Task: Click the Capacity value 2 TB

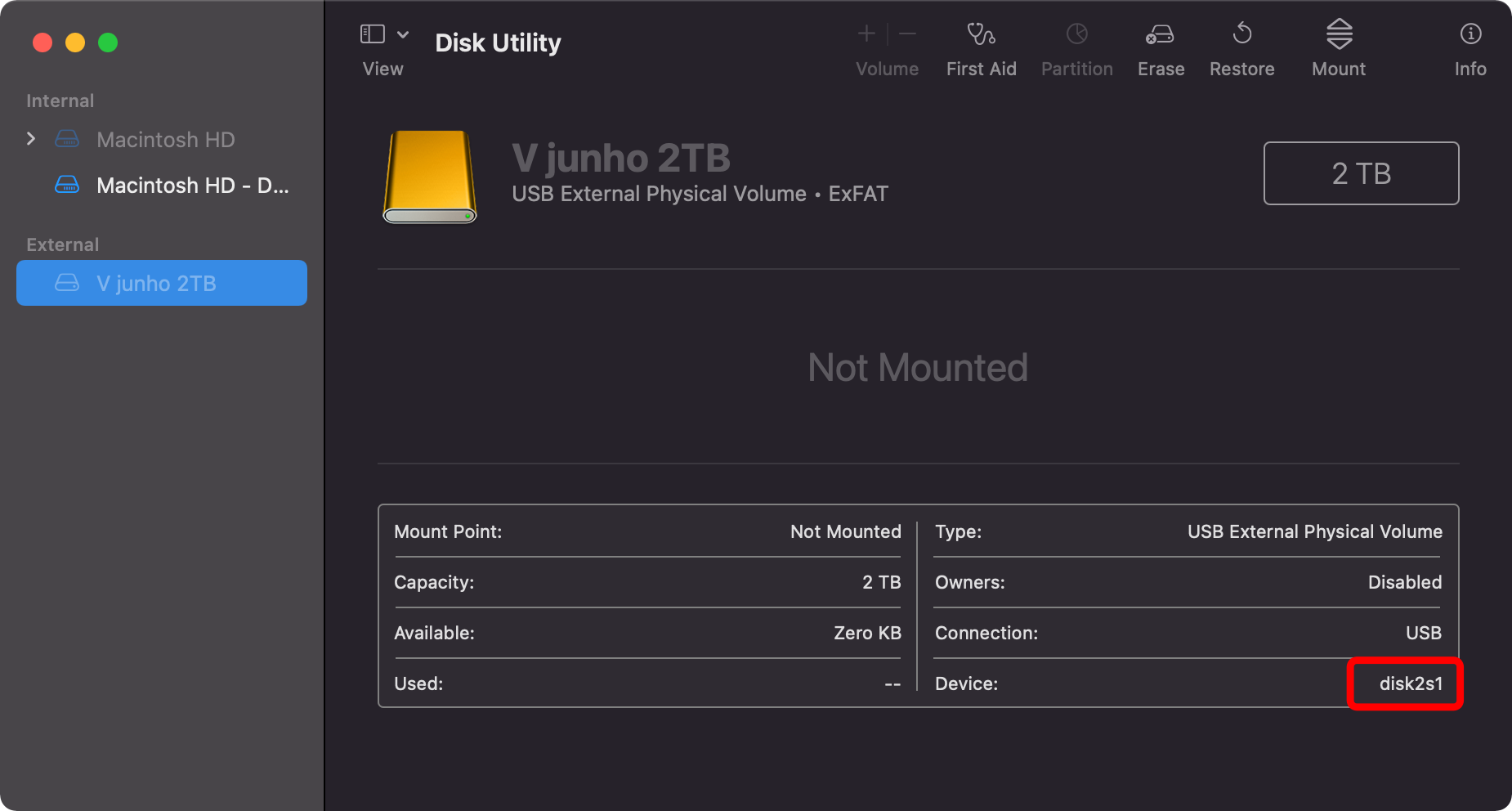Action: [881, 582]
